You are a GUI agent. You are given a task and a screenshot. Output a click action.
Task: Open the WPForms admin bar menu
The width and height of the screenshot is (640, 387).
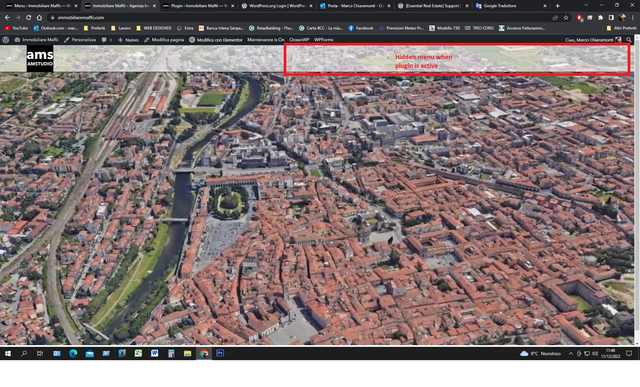(324, 40)
